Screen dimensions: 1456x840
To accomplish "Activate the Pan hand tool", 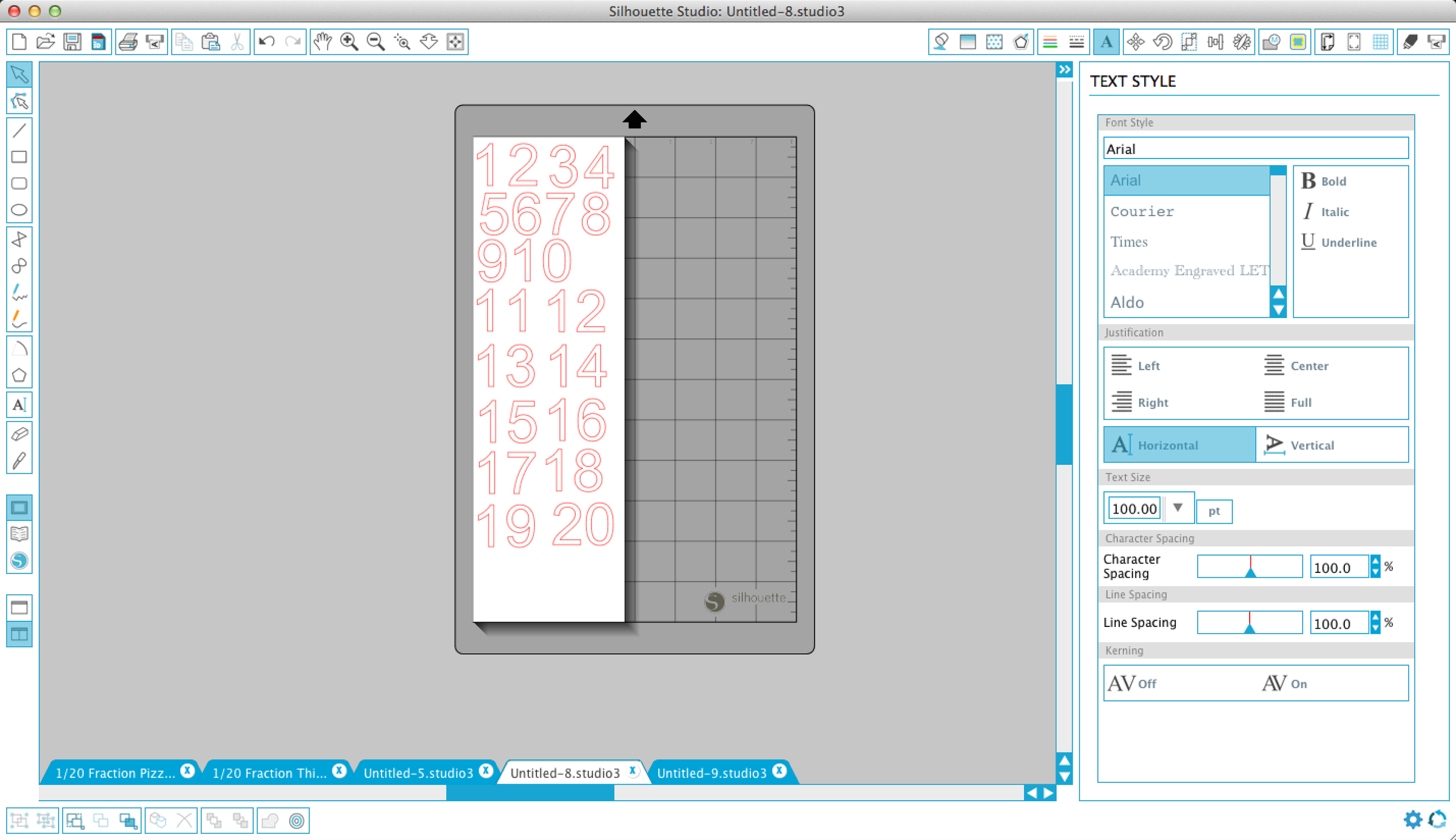I will [322, 42].
